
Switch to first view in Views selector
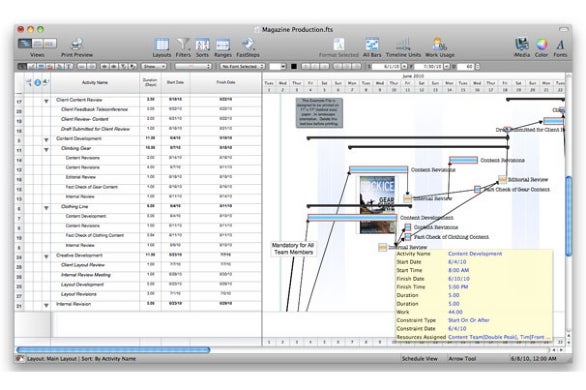(x=25, y=43)
